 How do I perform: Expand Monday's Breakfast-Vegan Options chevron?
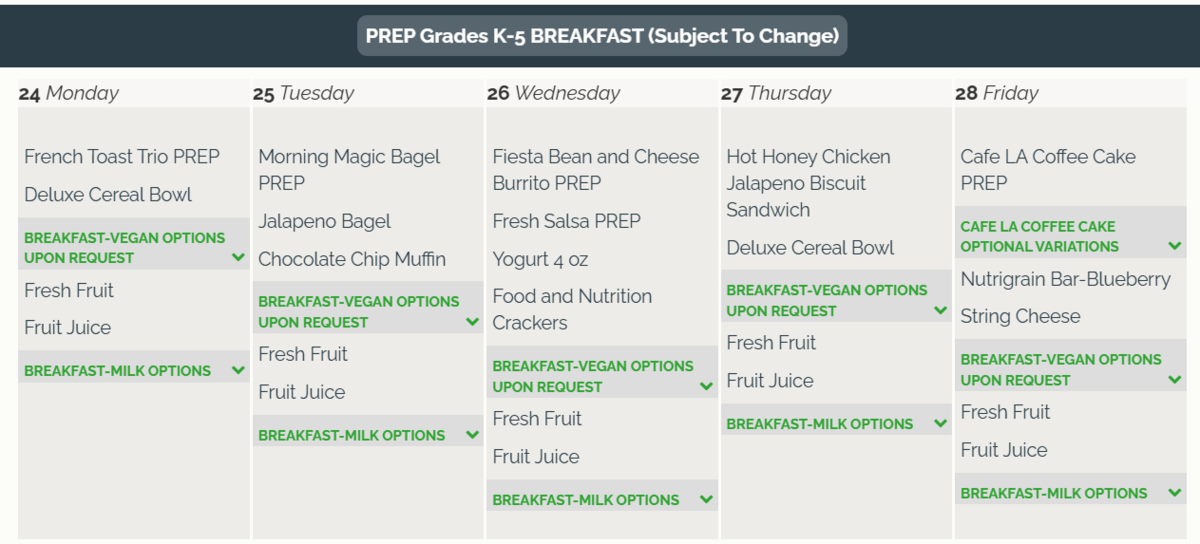pos(238,257)
